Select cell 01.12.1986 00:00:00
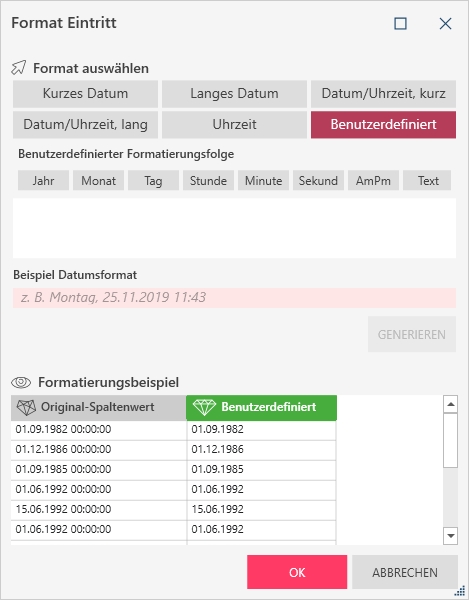The width and height of the screenshot is (469, 600). (x=99, y=450)
